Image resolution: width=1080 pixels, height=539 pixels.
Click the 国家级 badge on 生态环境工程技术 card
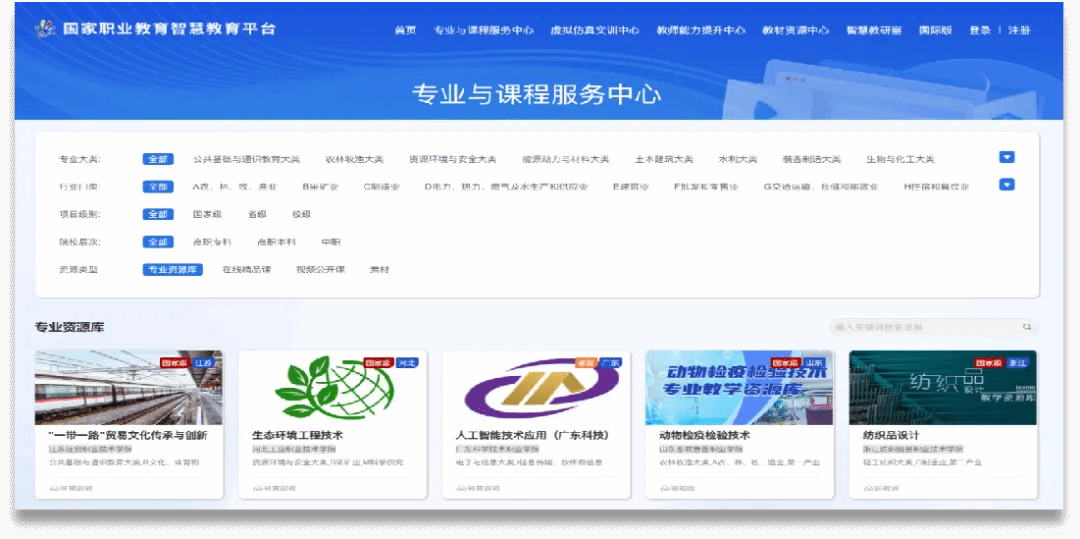tap(377, 363)
